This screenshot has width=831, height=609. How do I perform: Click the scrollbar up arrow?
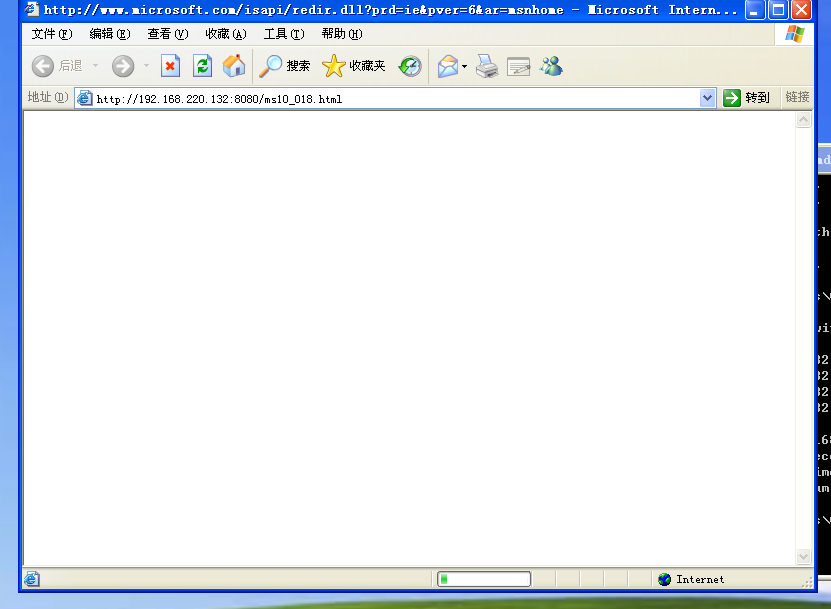(803, 120)
